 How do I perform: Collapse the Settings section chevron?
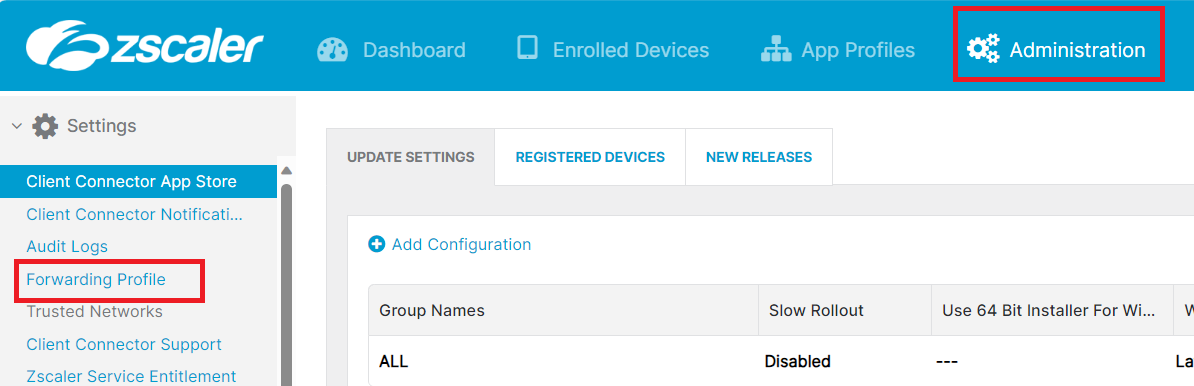[17, 126]
